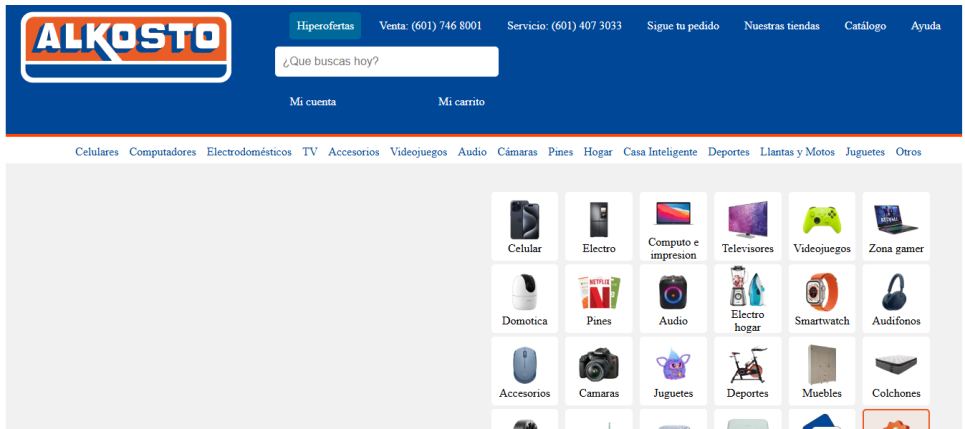Open Cámaras in the category bar
This screenshot has width=965, height=429.
(x=518, y=152)
